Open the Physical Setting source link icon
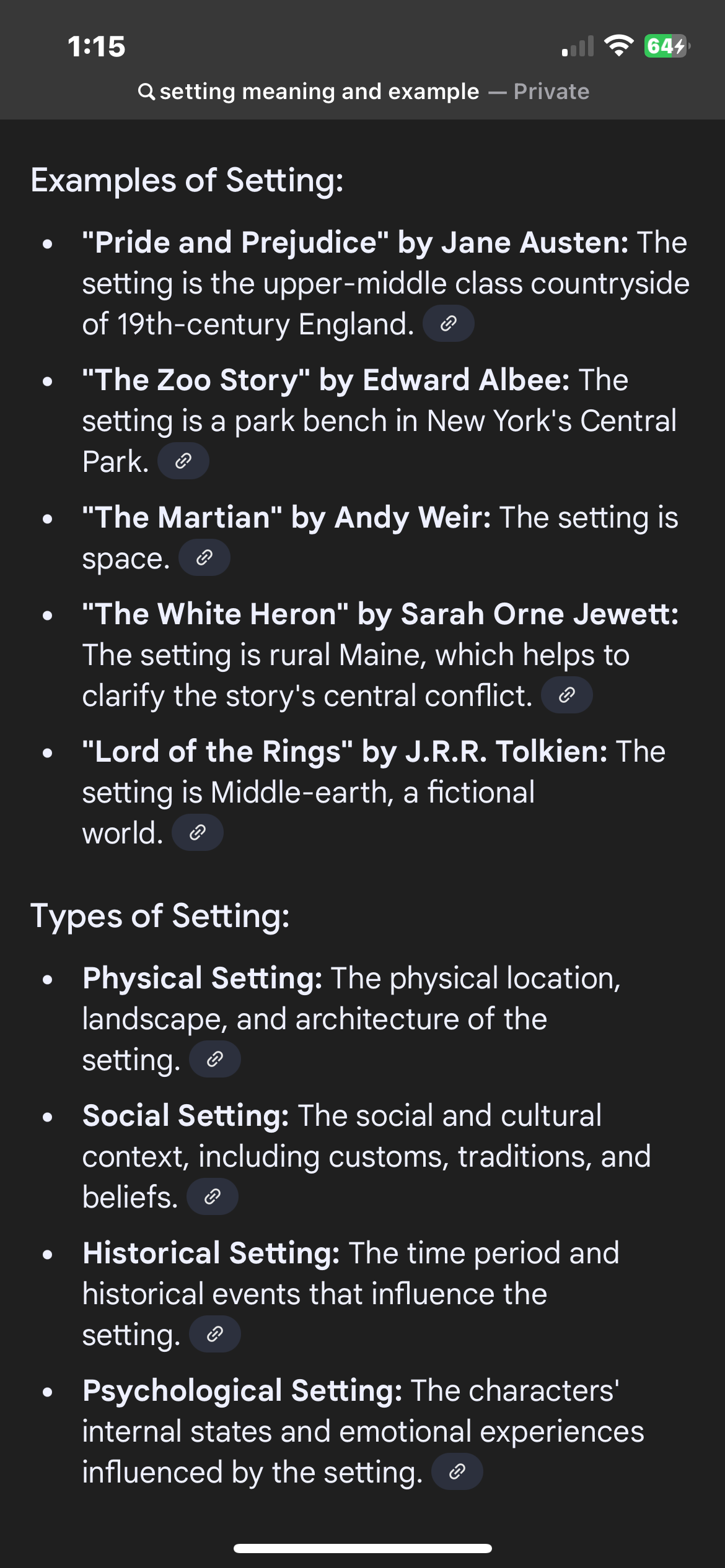 pyautogui.click(x=214, y=1060)
